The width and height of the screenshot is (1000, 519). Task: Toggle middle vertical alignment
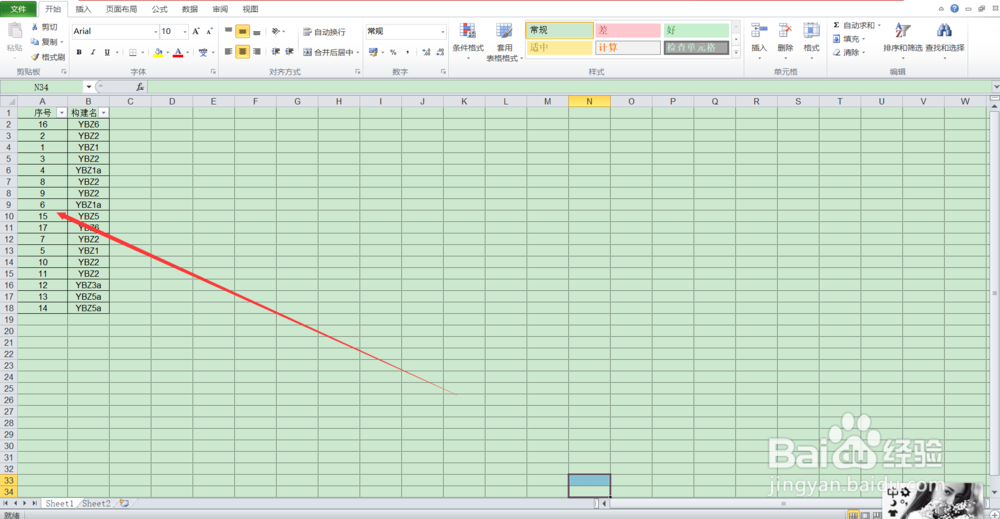pos(242,31)
